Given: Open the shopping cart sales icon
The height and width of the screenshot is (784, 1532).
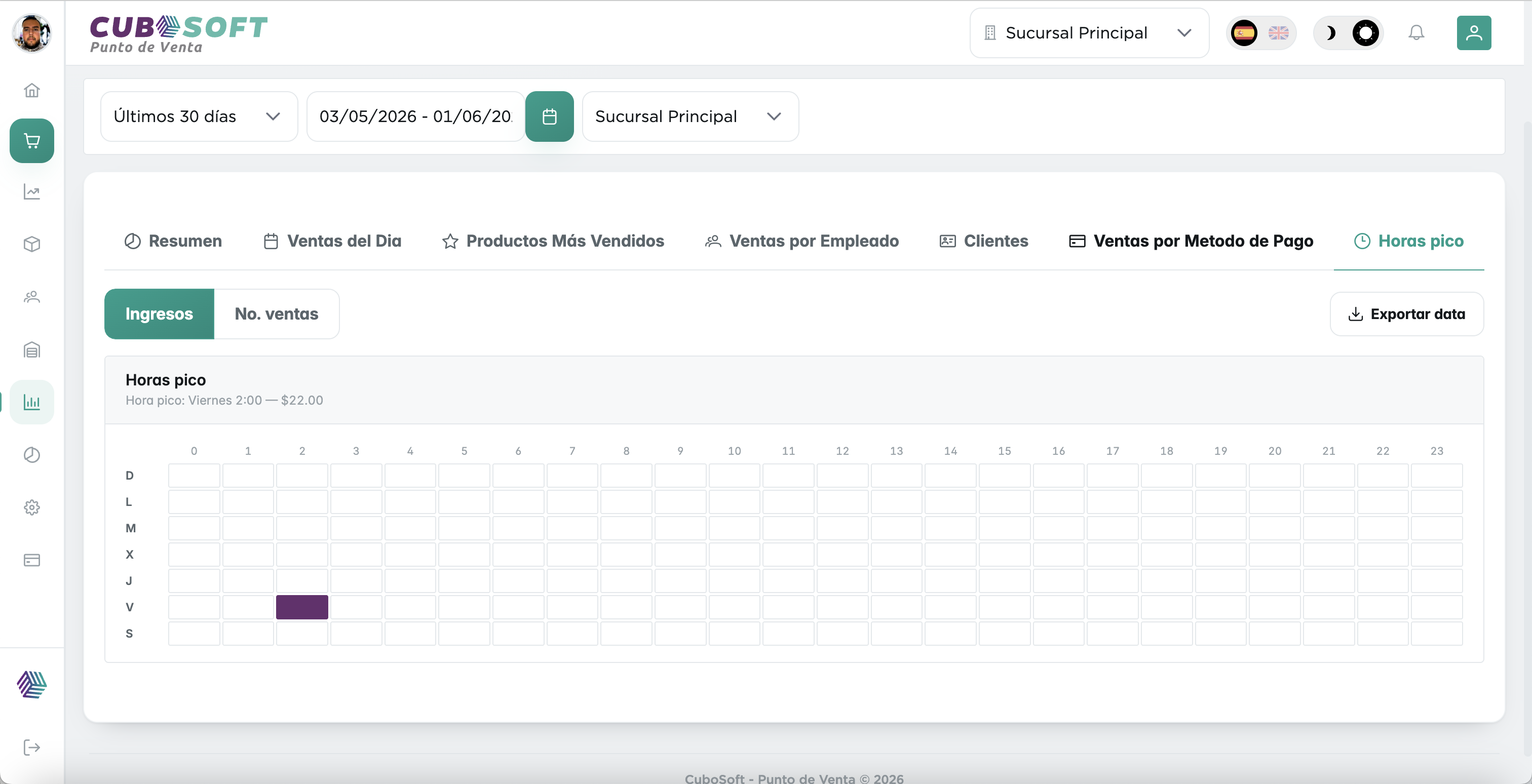Looking at the screenshot, I should click(x=31, y=141).
